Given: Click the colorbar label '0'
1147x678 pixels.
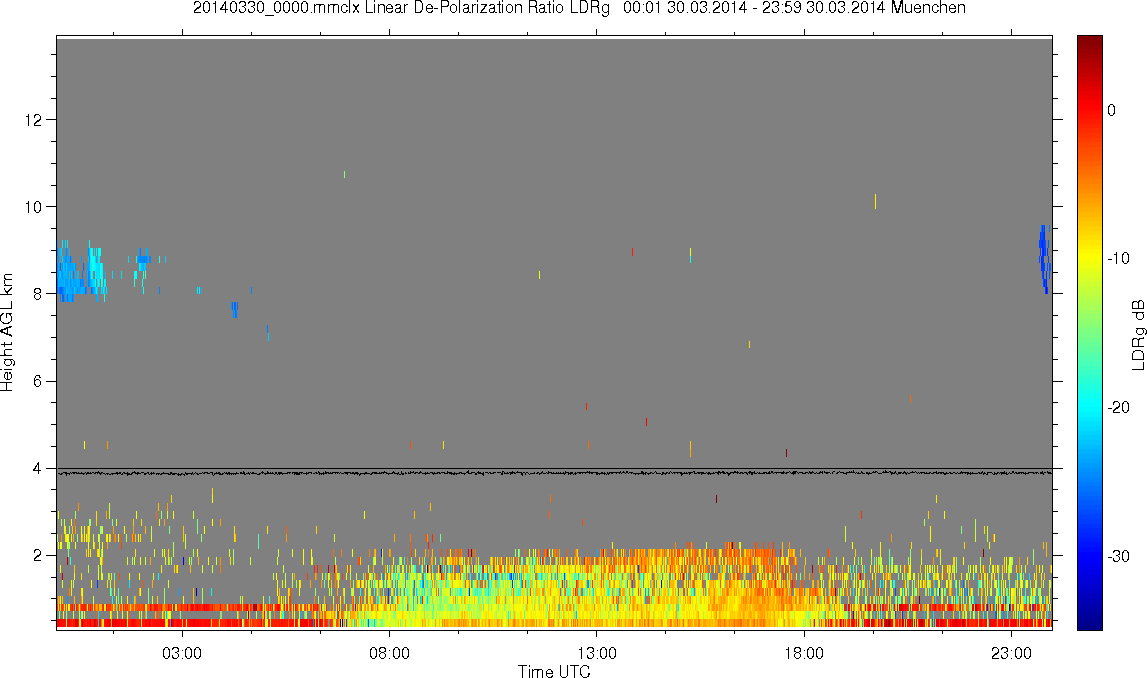Looking at the screenshot, I should tap(1111, 110).
